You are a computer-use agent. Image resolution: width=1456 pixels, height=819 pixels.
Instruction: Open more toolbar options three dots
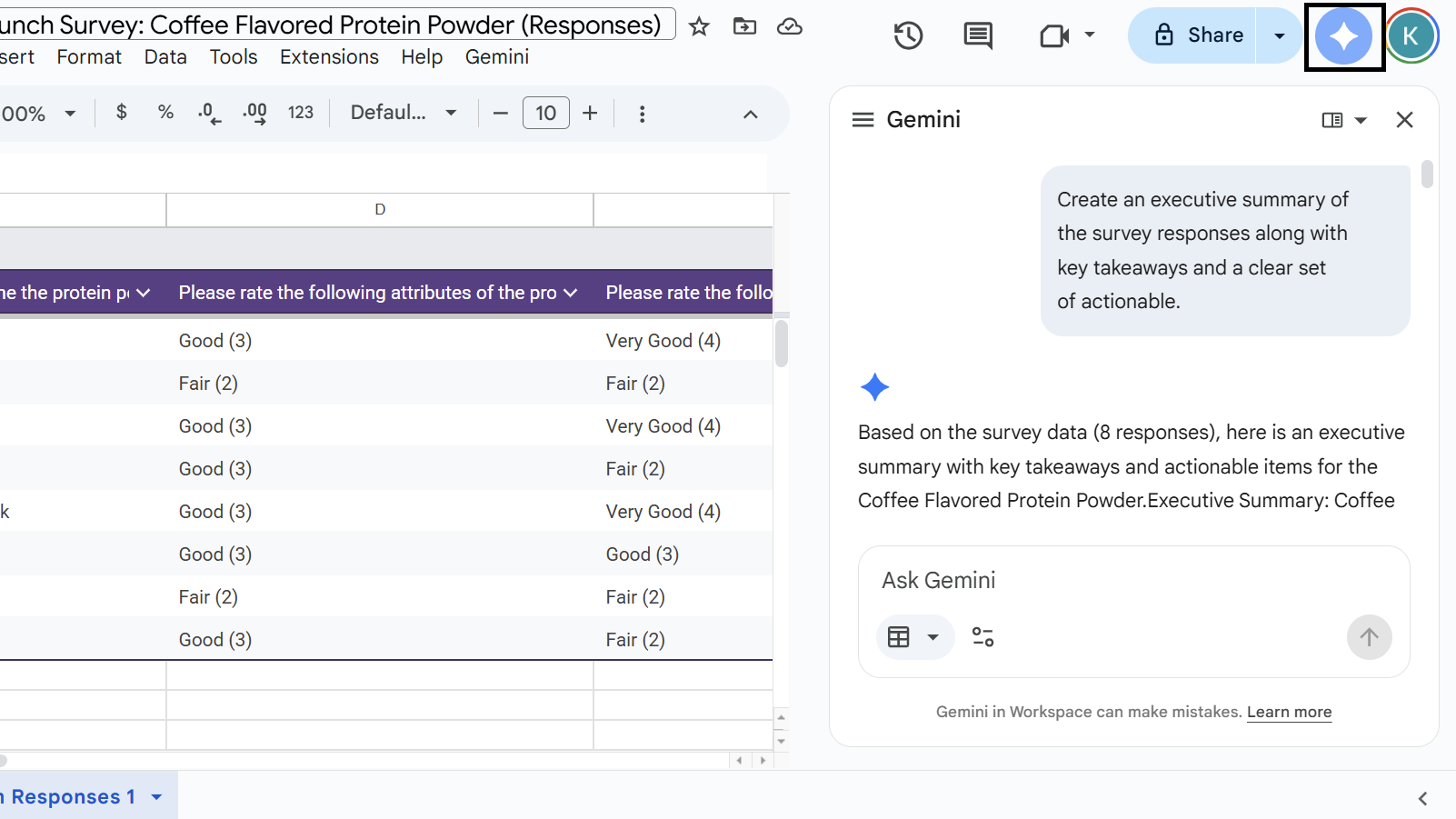tap(643, 114)
